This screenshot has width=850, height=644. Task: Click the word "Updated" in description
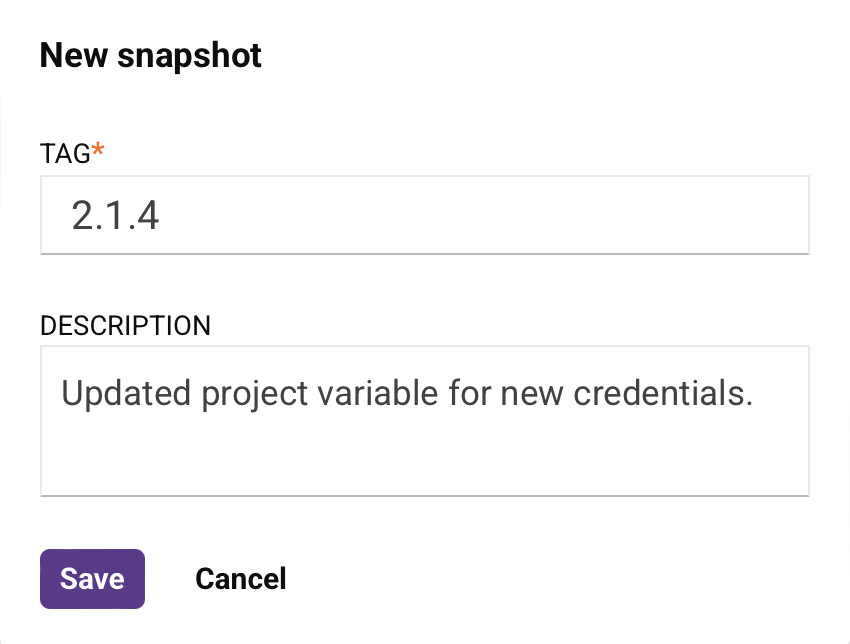pos(127,393)
